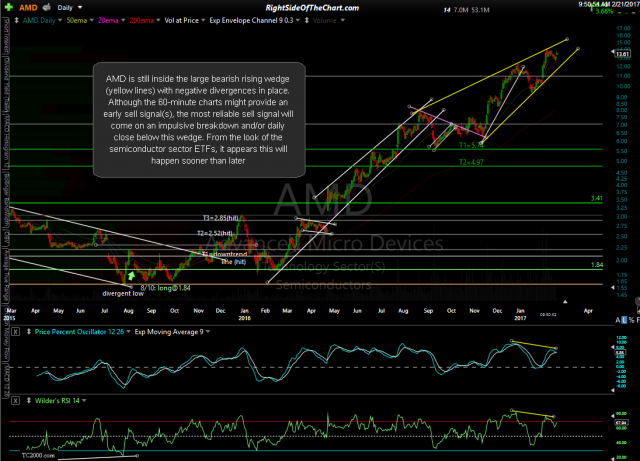Screen dimensions: 640x461
Task: Open the 50ema indicator dropdown
Action: (x=91, y=20)
